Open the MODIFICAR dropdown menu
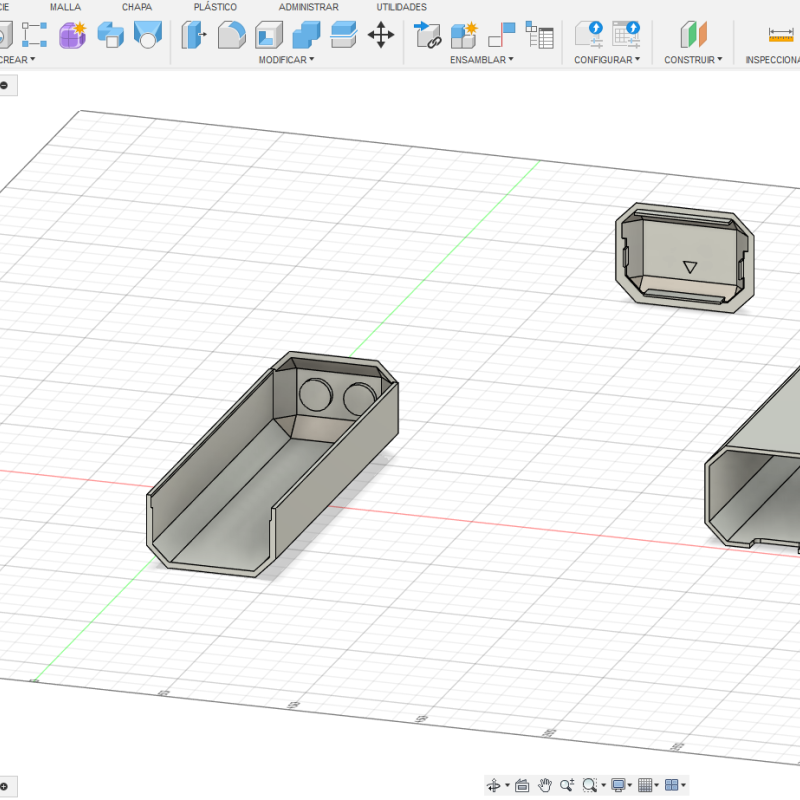800x800 pixels. [285, 59]
